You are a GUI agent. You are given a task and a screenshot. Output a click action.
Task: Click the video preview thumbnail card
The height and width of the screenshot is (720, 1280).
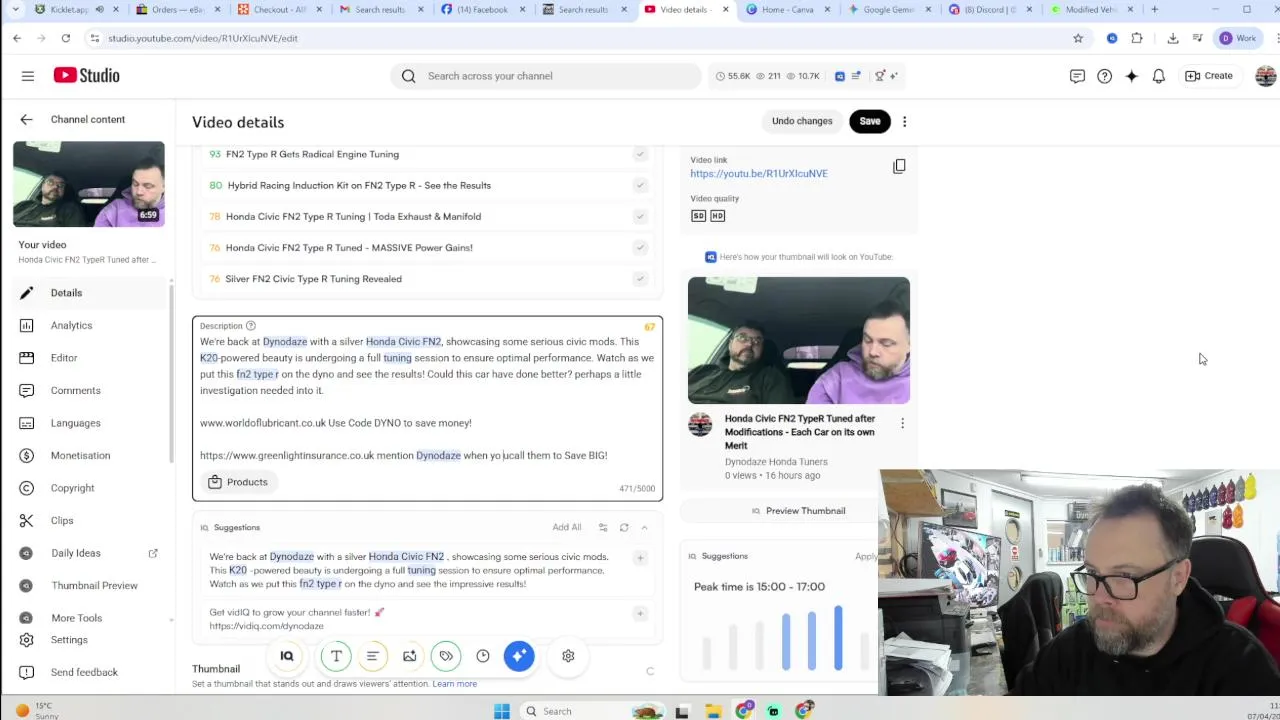coord(799,340)
